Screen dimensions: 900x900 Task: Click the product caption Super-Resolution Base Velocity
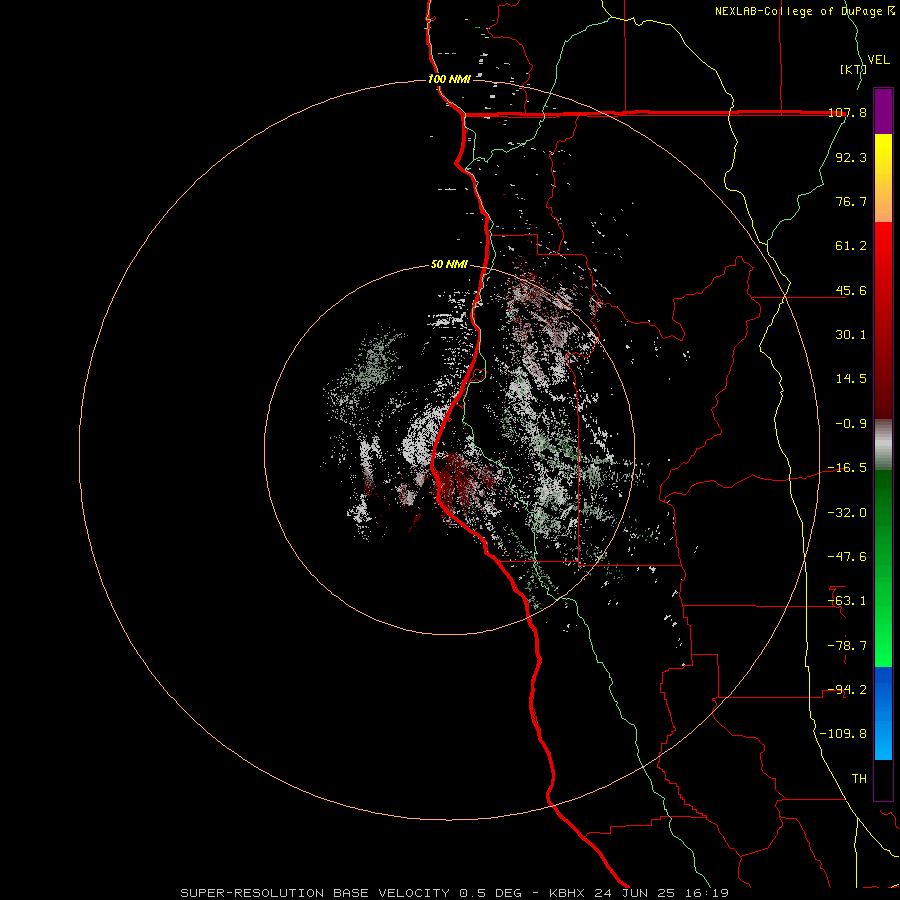(x=317, y=893)
